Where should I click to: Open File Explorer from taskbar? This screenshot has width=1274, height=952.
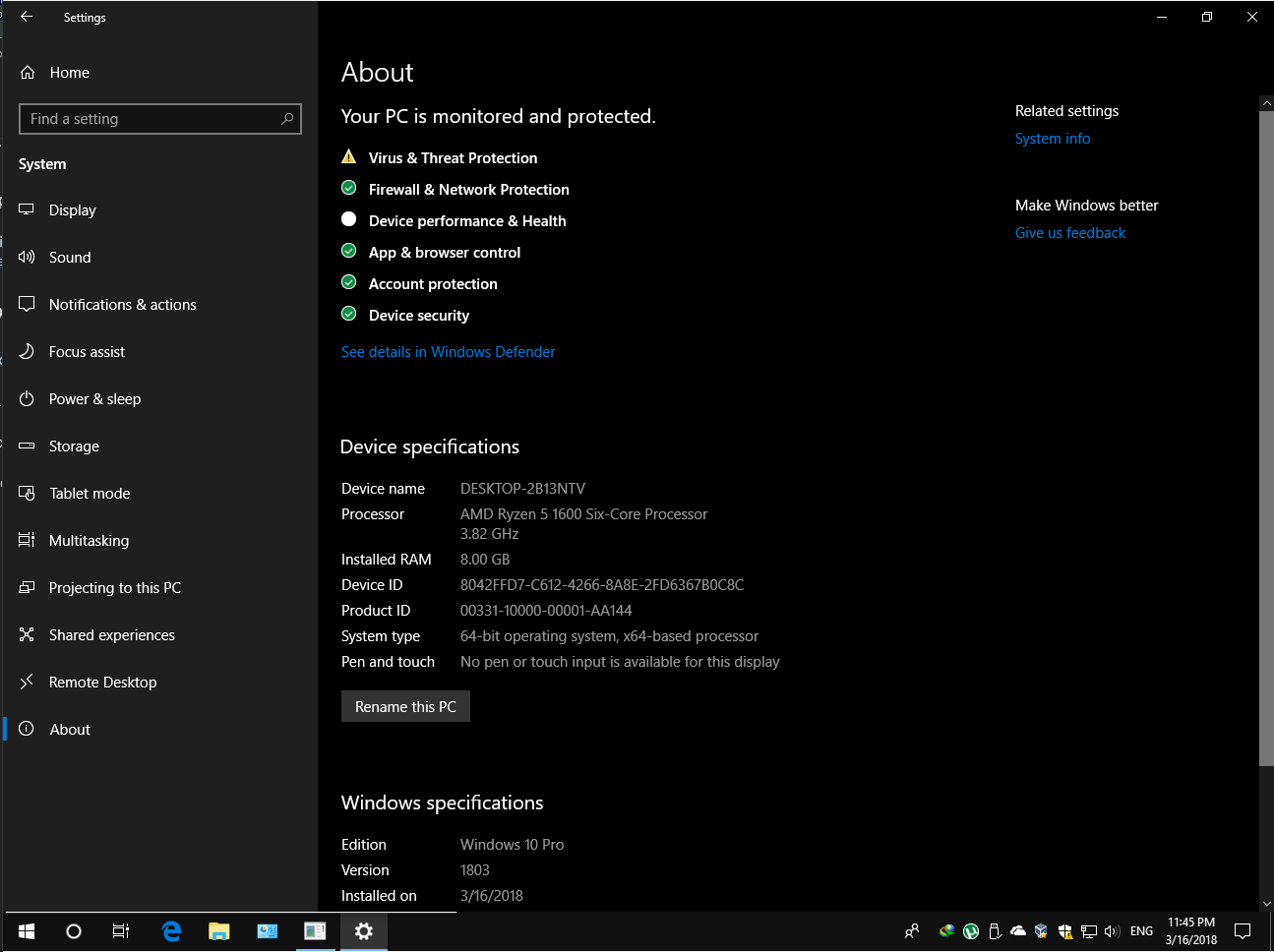(x=218, y=931)
